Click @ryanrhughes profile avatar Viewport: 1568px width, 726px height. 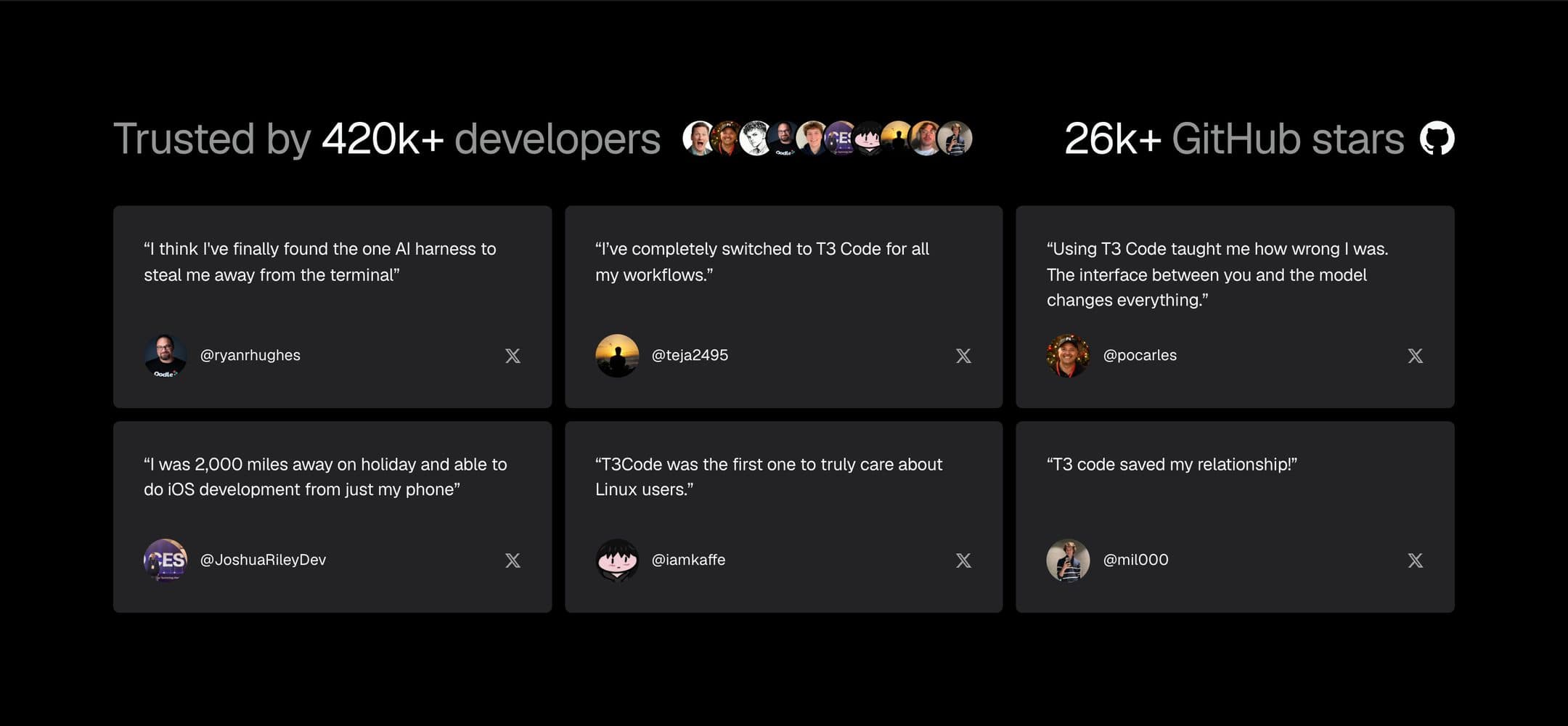pos(166,356)
